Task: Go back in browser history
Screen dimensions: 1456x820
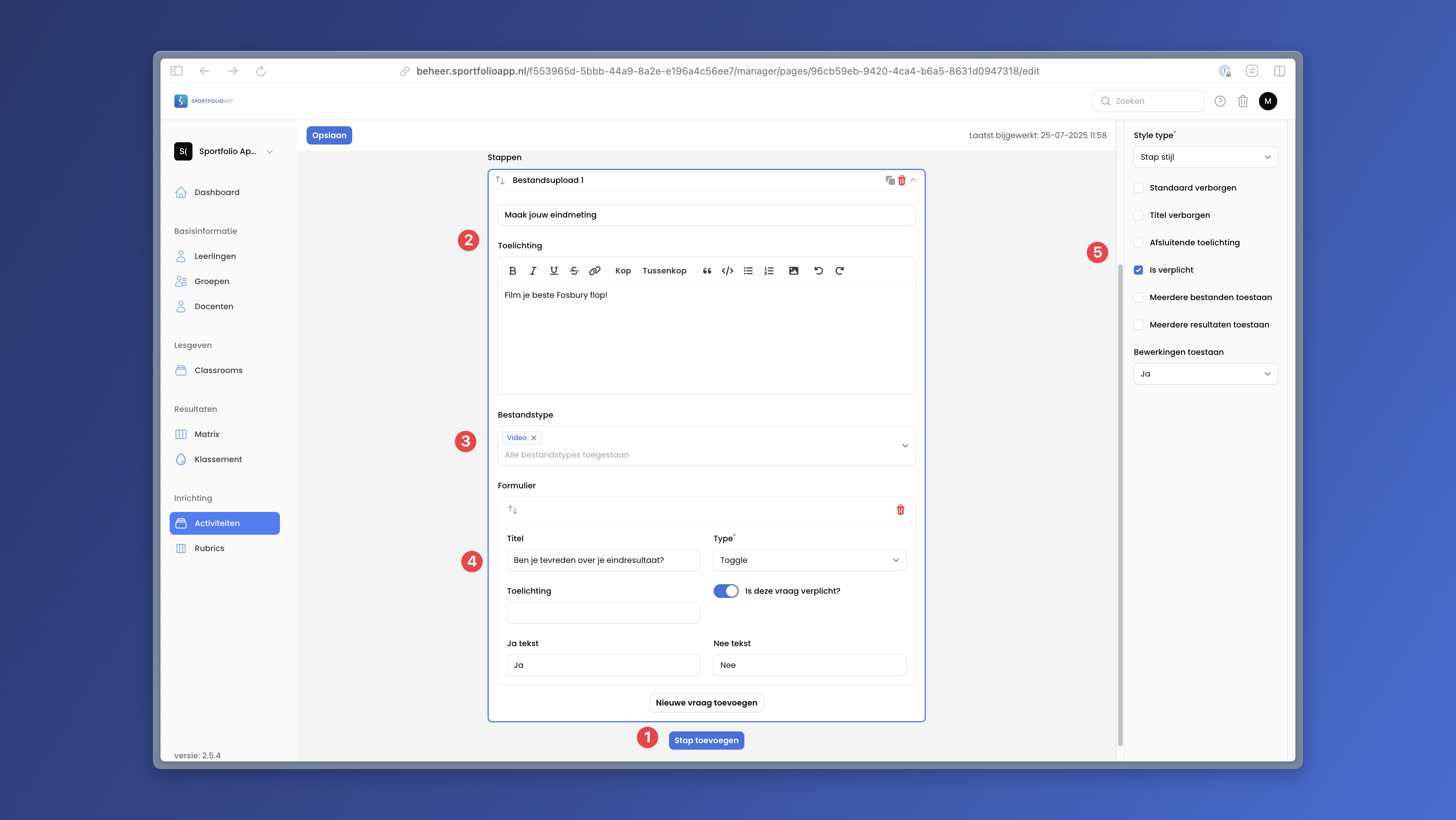Action: pos(205,71)
